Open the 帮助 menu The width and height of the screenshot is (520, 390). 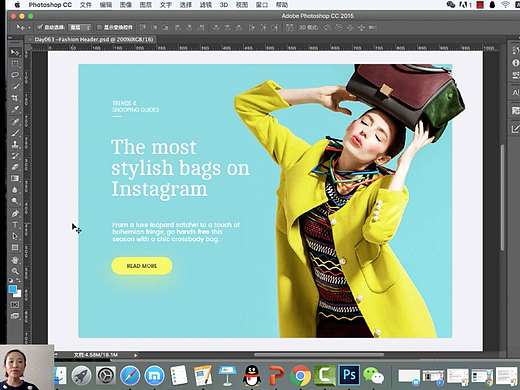pos(282,5)
